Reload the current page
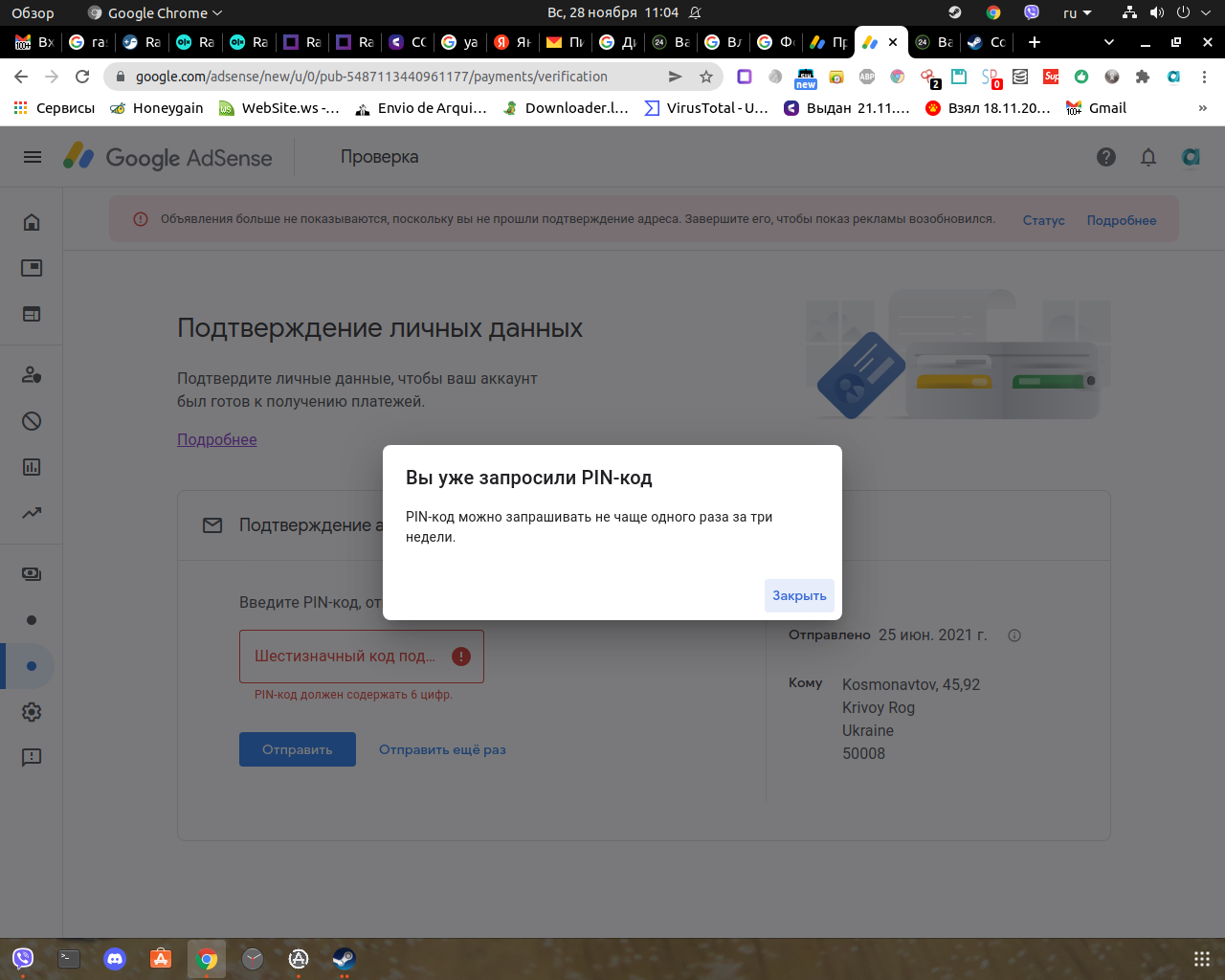The height and width of the screenshot is (980, 1225). [82, 77]
